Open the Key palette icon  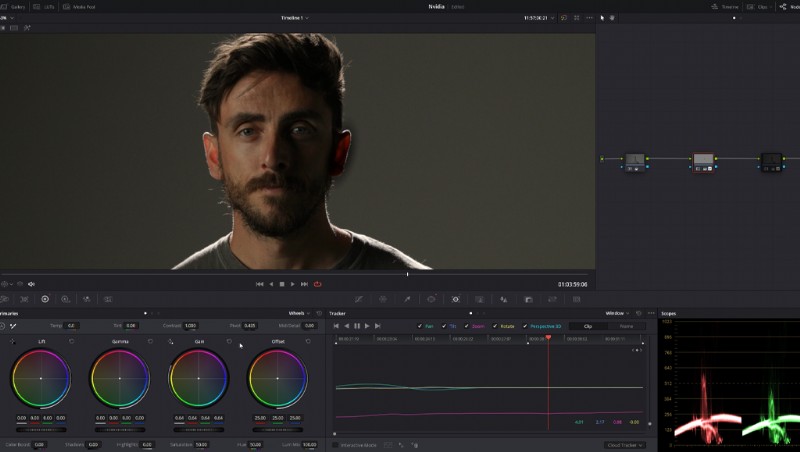528,299
